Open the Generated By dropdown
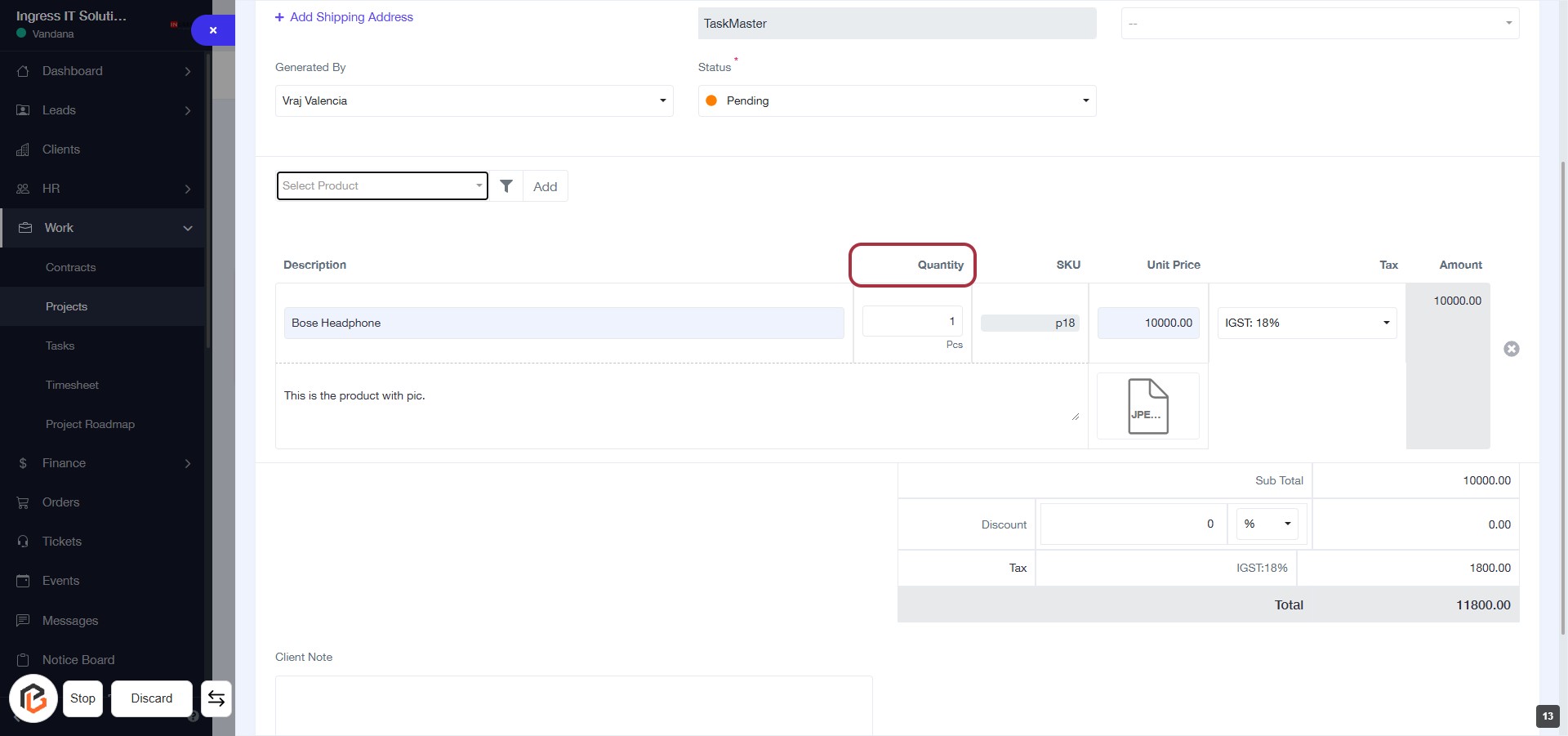 pos(474,101)
